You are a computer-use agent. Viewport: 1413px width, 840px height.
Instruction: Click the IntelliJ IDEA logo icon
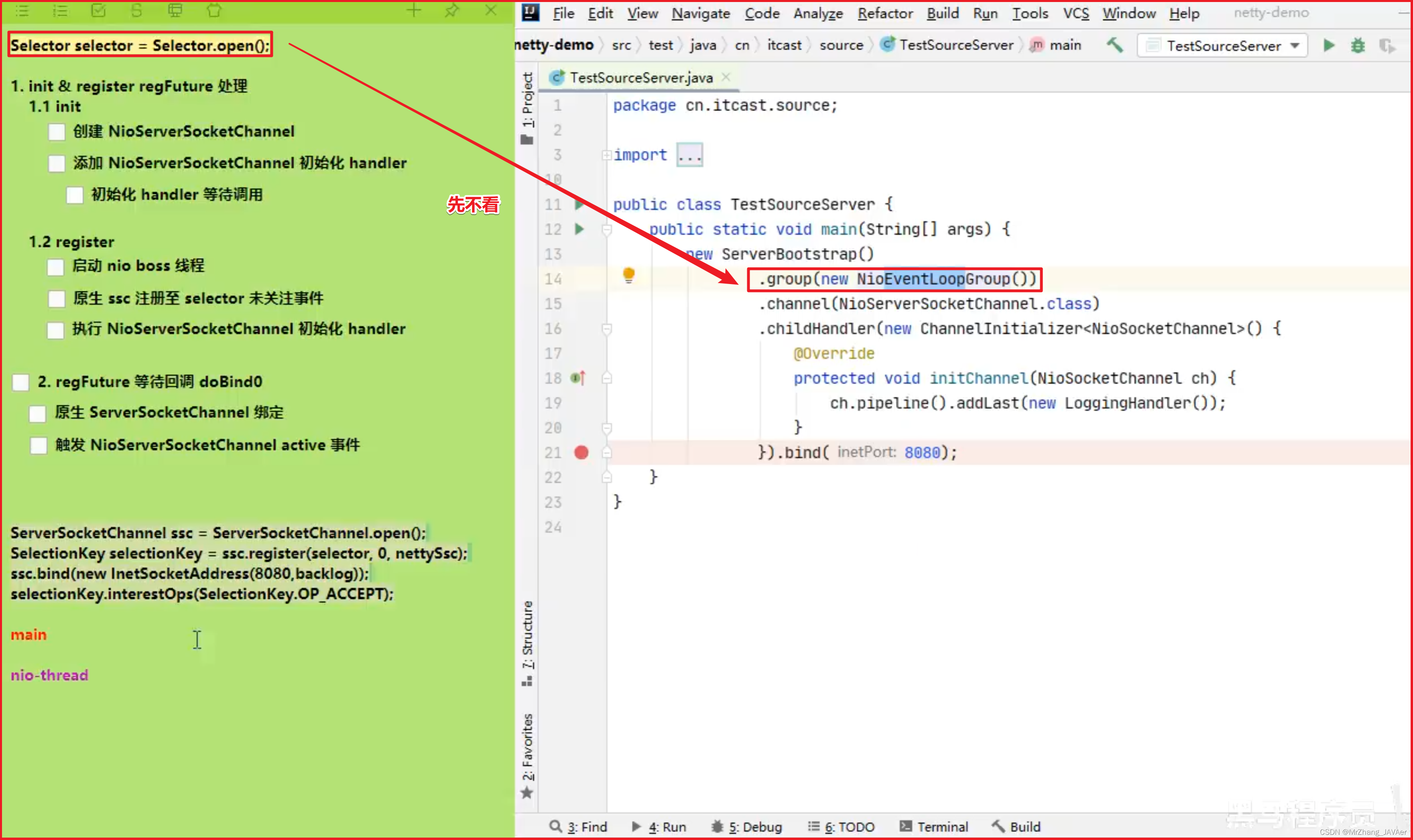pyautogui.click(x=531, y=12)
